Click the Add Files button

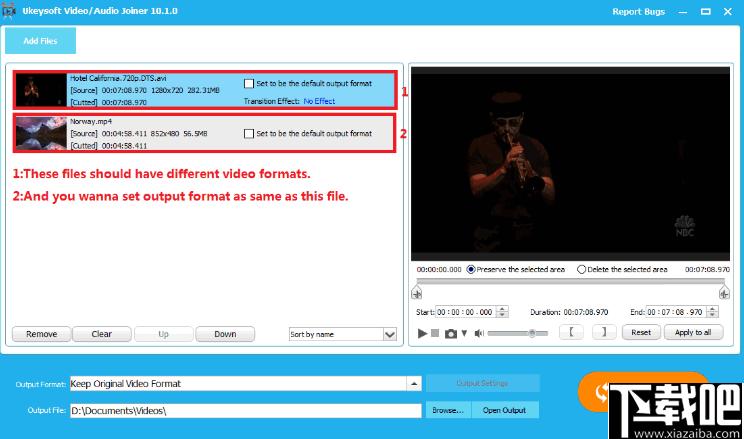[x=40, y=41]
